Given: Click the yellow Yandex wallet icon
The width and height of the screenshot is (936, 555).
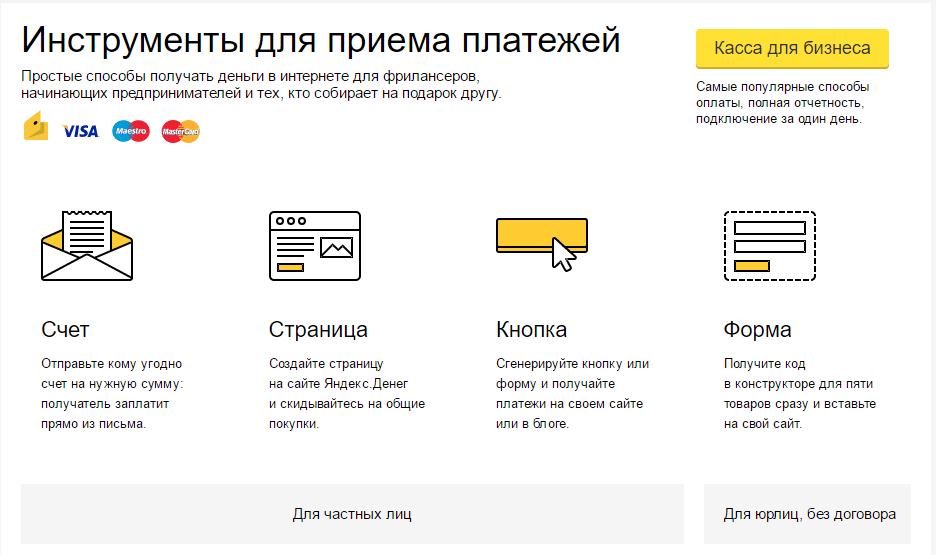Looking at the screenshot, I should [x=36, y=130].
